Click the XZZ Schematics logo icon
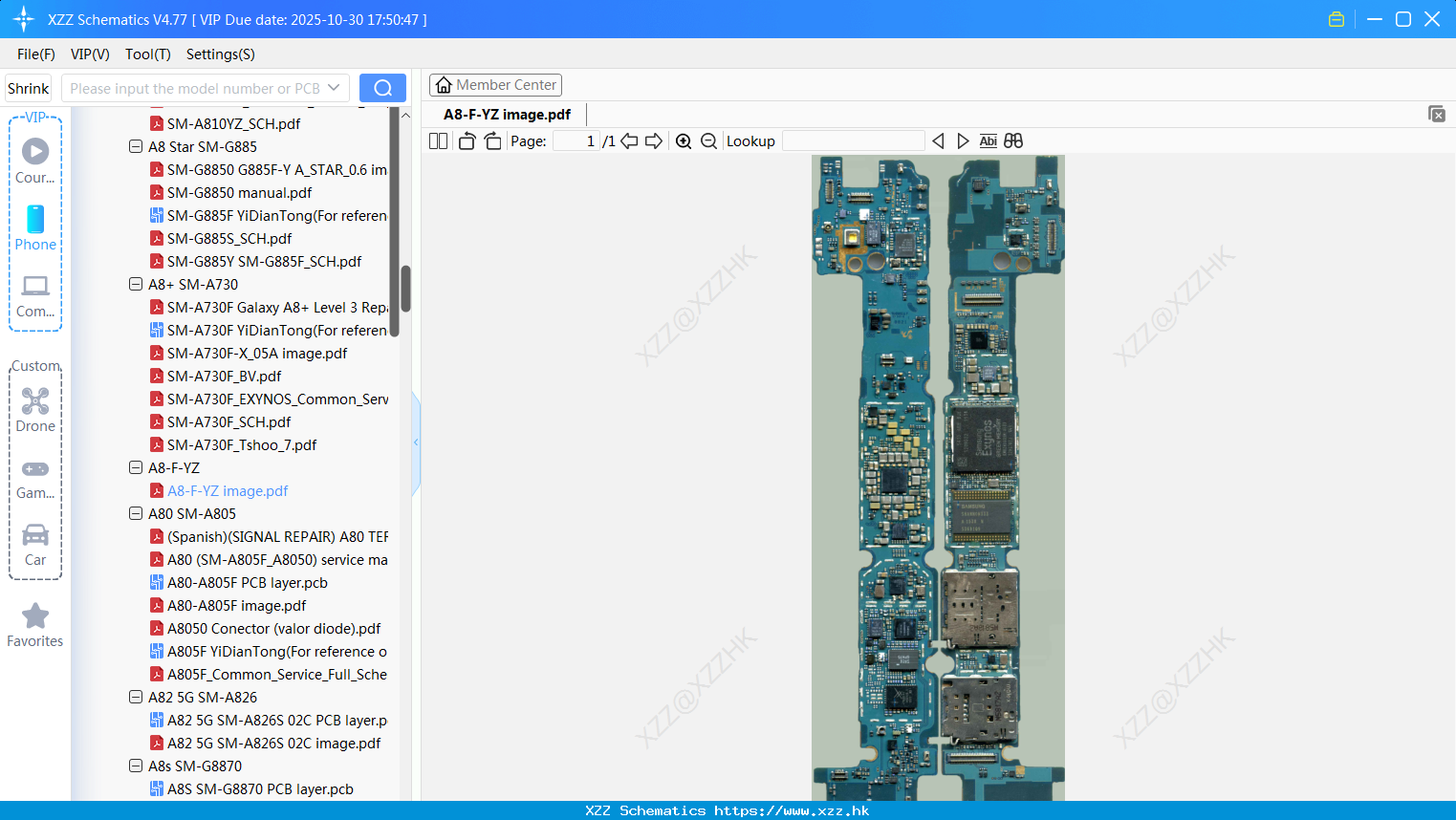Viewport: 1456px width, 820px height. point(24,19)
